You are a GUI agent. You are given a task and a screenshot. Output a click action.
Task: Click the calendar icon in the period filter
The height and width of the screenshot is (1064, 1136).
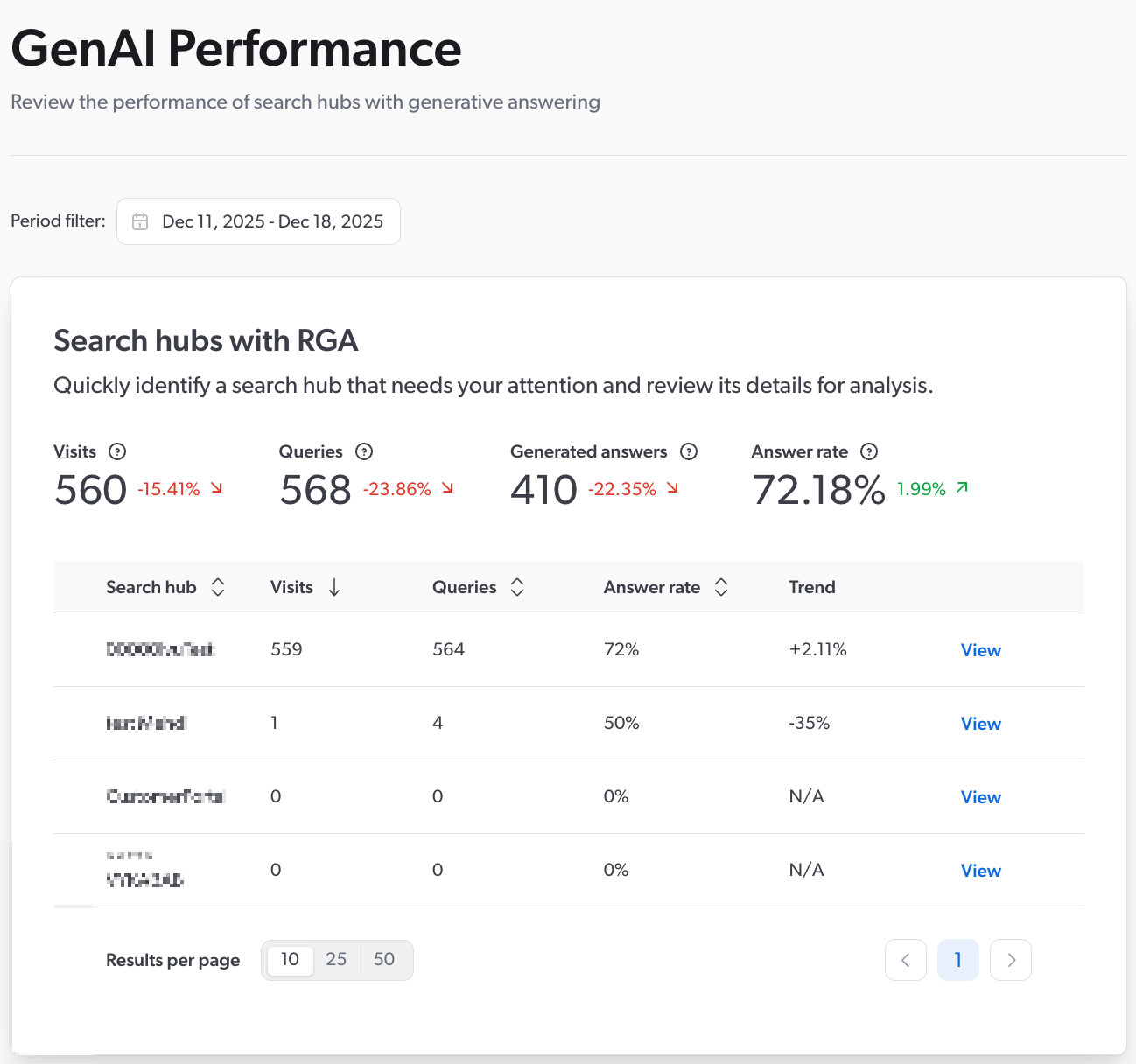[x=140, y=221]
